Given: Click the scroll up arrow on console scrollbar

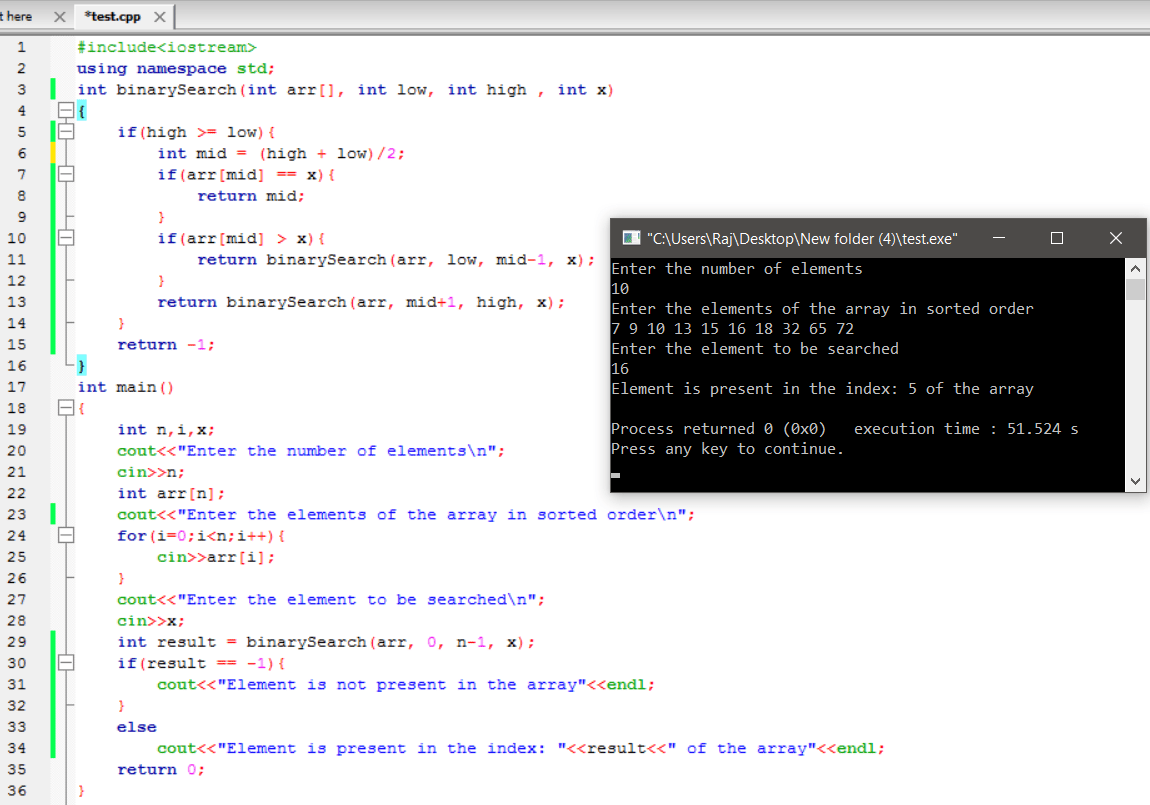Looking at the screenshot, I should 1135,267.
